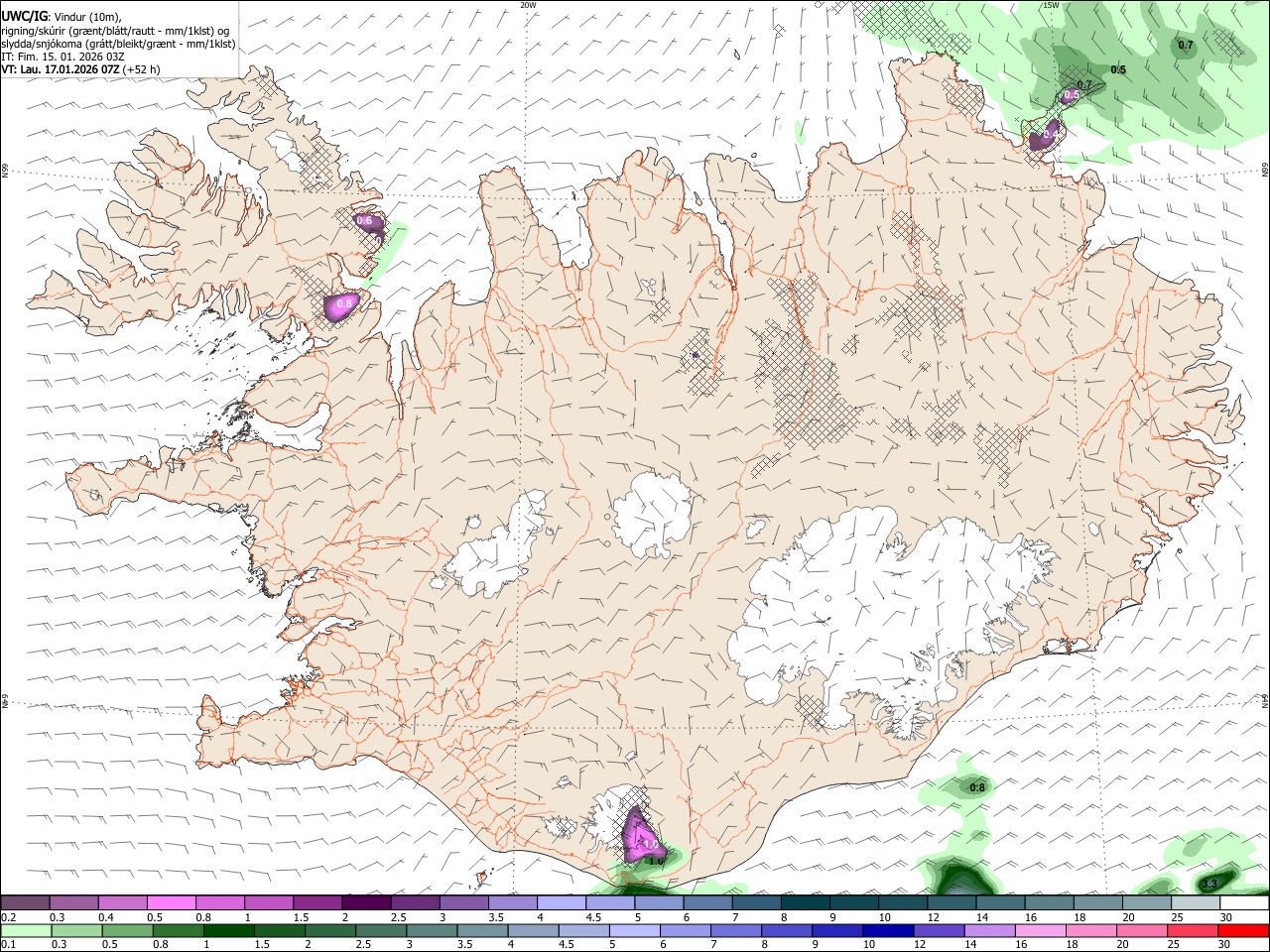The width and height of the screenshot is (1270, 952).
Task: Click the violet 12–14 swatch, lower legend row
Action: (x=940, y=931)
